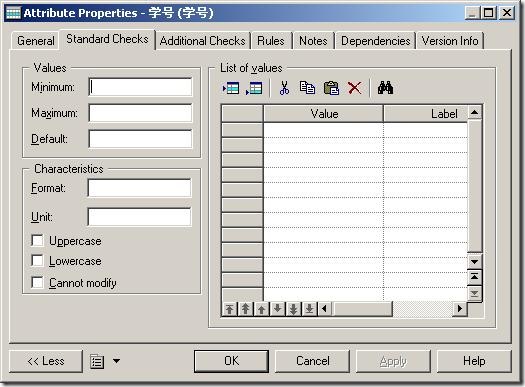Open the dropdown arrow beside properties menu icon
525x387 pixels.
point(116,361)
